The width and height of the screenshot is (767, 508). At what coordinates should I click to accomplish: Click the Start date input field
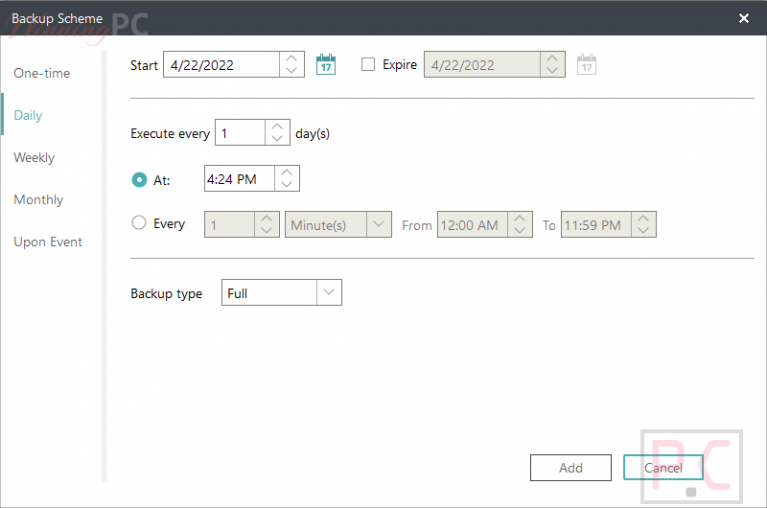point(222,64)
